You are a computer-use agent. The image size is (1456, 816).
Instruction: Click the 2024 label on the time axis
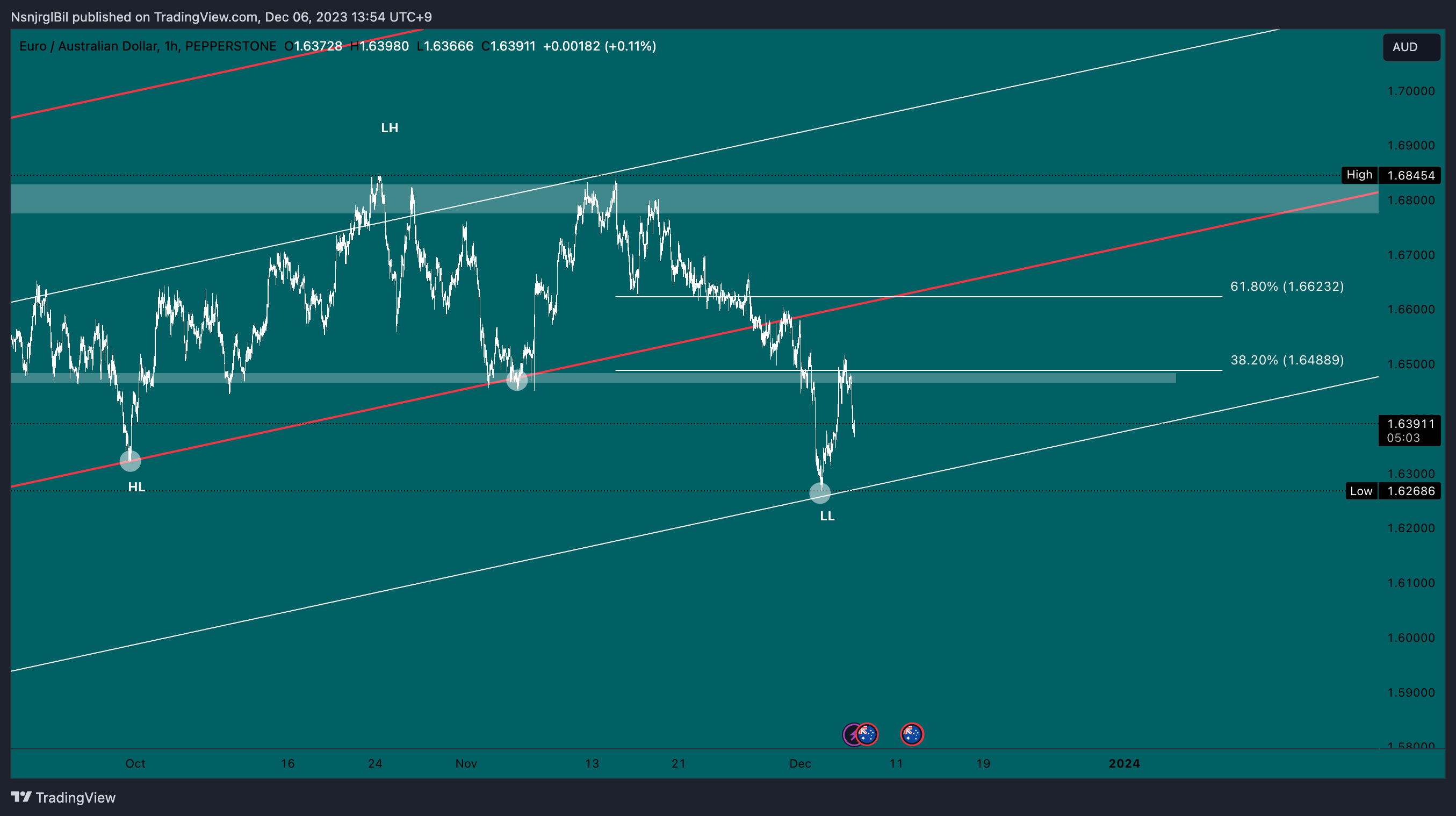click(x=1125, y=763)
